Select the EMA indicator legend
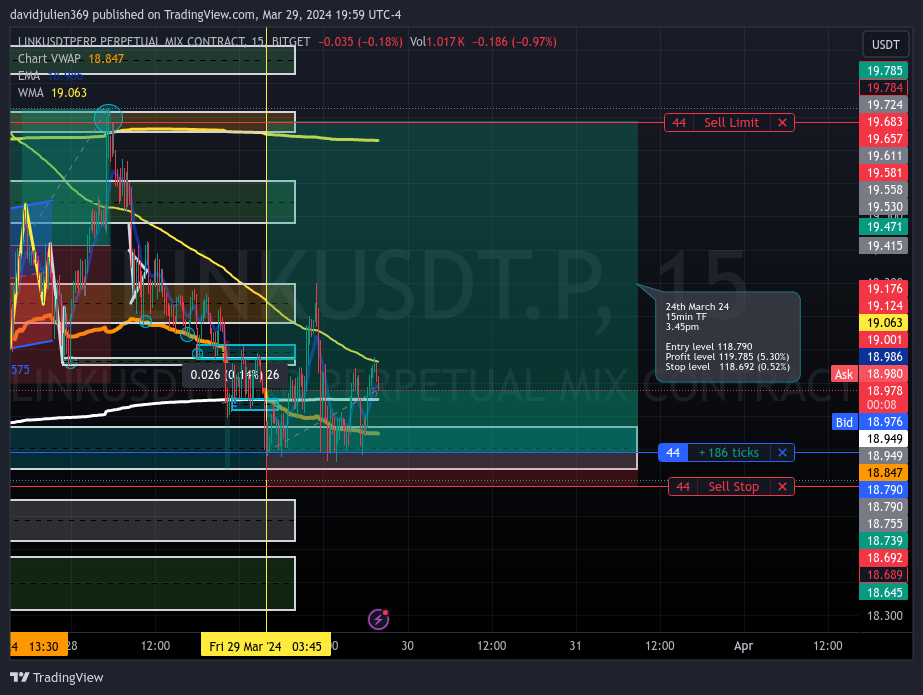This screenshot has height=695, width=923. click(50, 75)
